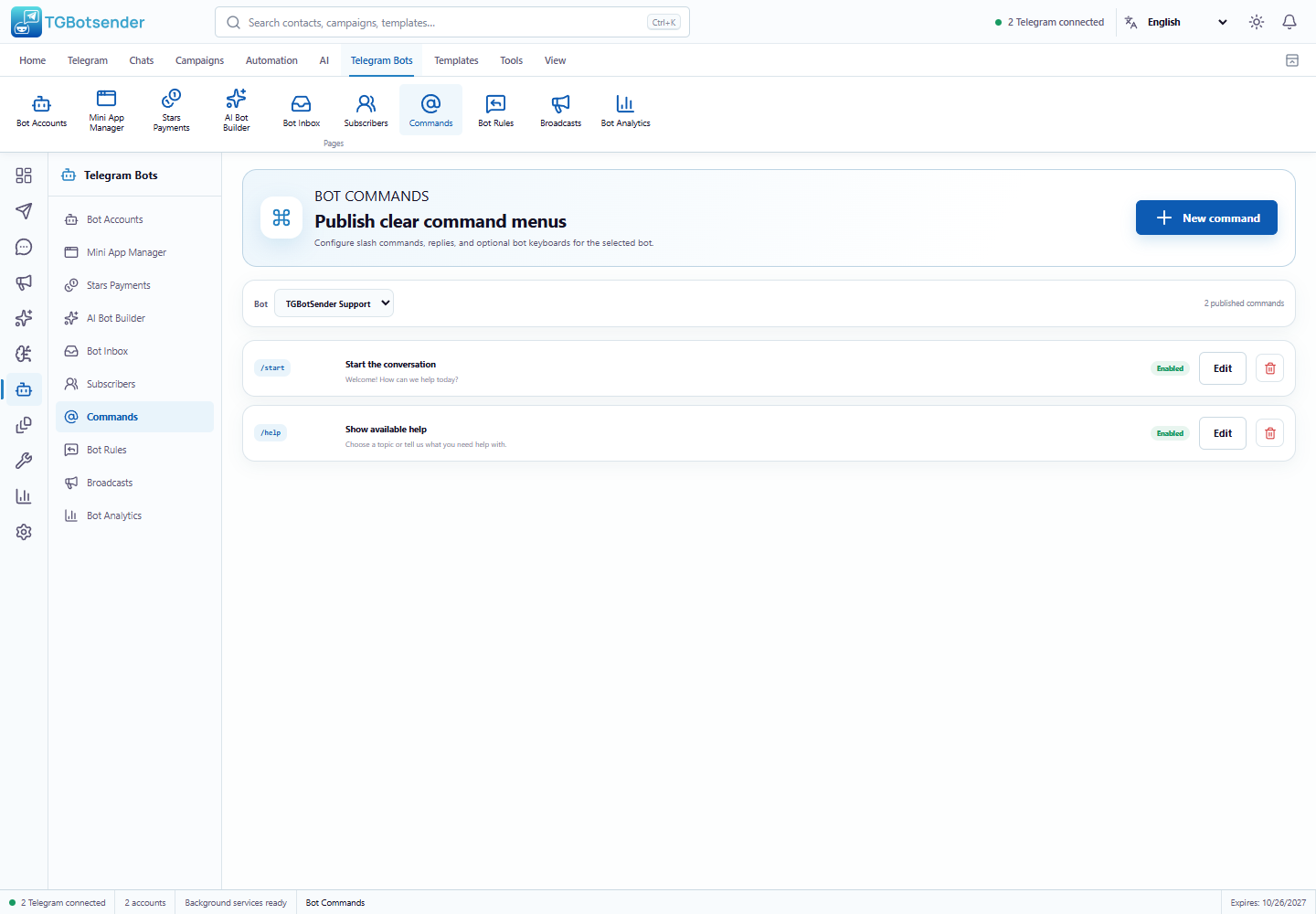Click the paper plane send icon in left rail
This screenshot has height=914, width=1316.
24,211
